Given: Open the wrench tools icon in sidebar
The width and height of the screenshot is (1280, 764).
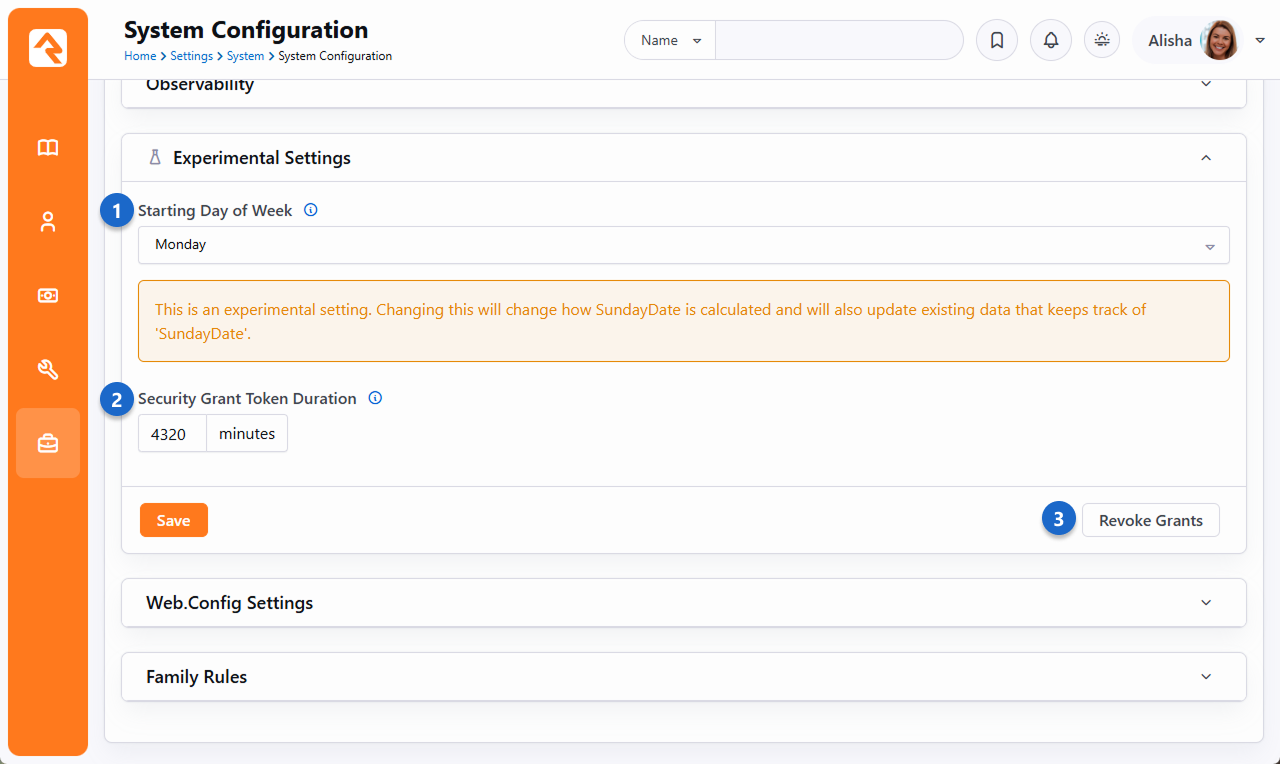Looking at the screenshot, I should pyautogui.click(x=48, y=370).
